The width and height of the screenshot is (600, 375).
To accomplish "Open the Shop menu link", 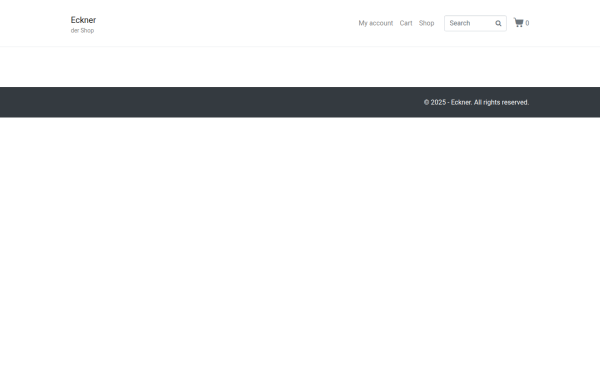I will [426, 23].
